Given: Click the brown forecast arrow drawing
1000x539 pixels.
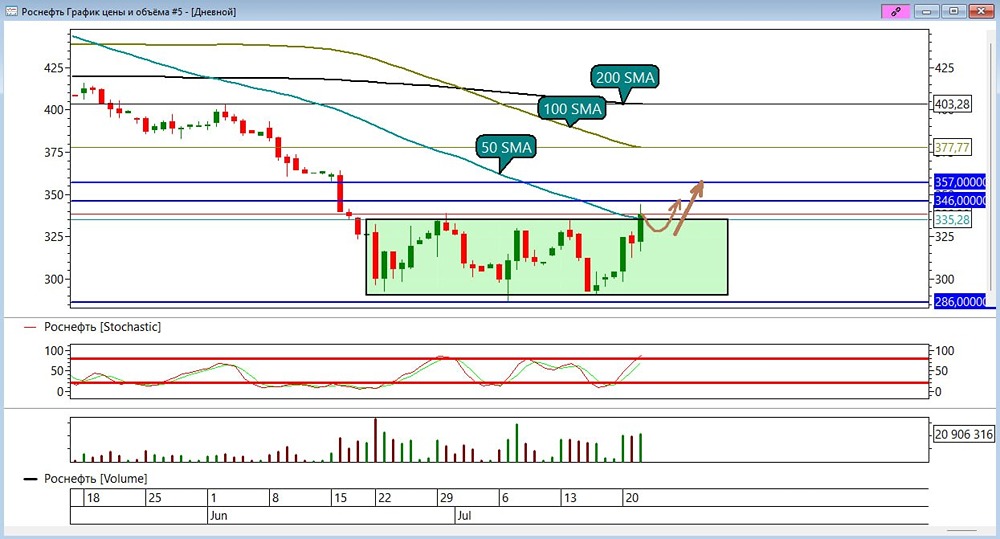Looking at the screenshot, I should pyautogui.click(x=673, y=209).
